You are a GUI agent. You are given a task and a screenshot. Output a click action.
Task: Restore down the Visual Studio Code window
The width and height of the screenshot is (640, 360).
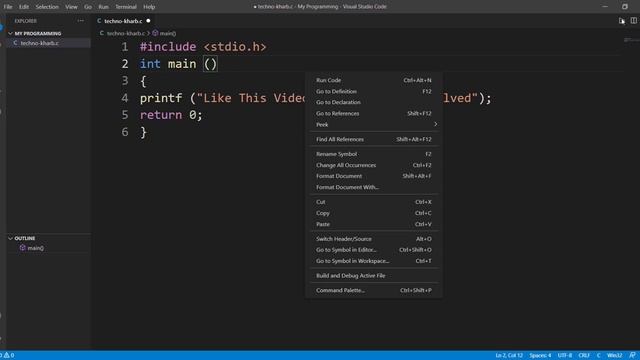tap(625, 7)
